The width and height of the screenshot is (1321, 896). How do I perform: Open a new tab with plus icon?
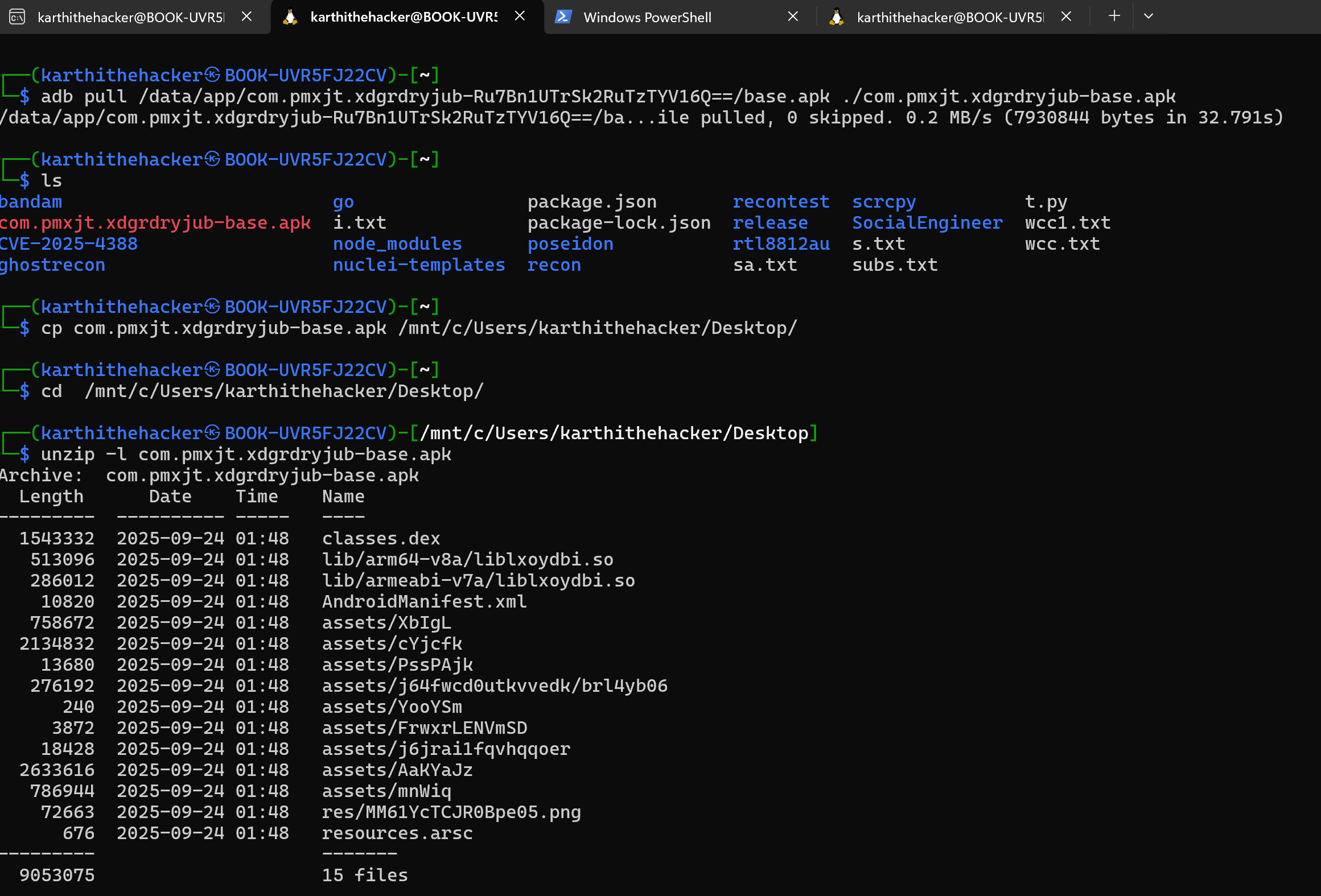pos(1114,16)
